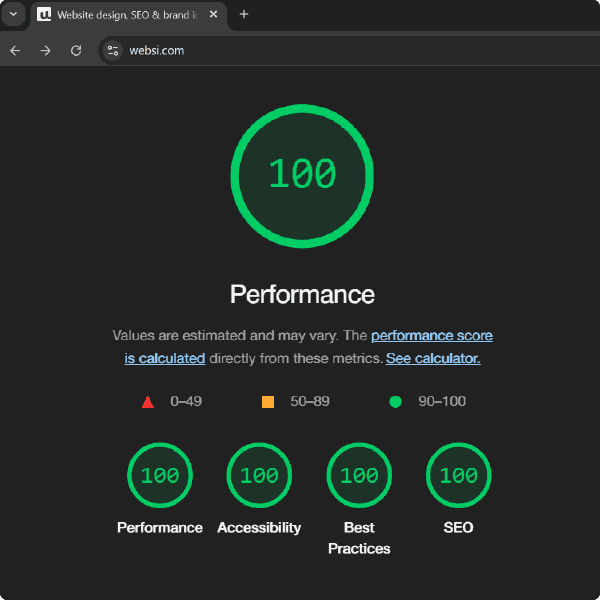Click the browser forward arrow
Viewport: 600px width, 600px height.
click(x=45, y=50)
